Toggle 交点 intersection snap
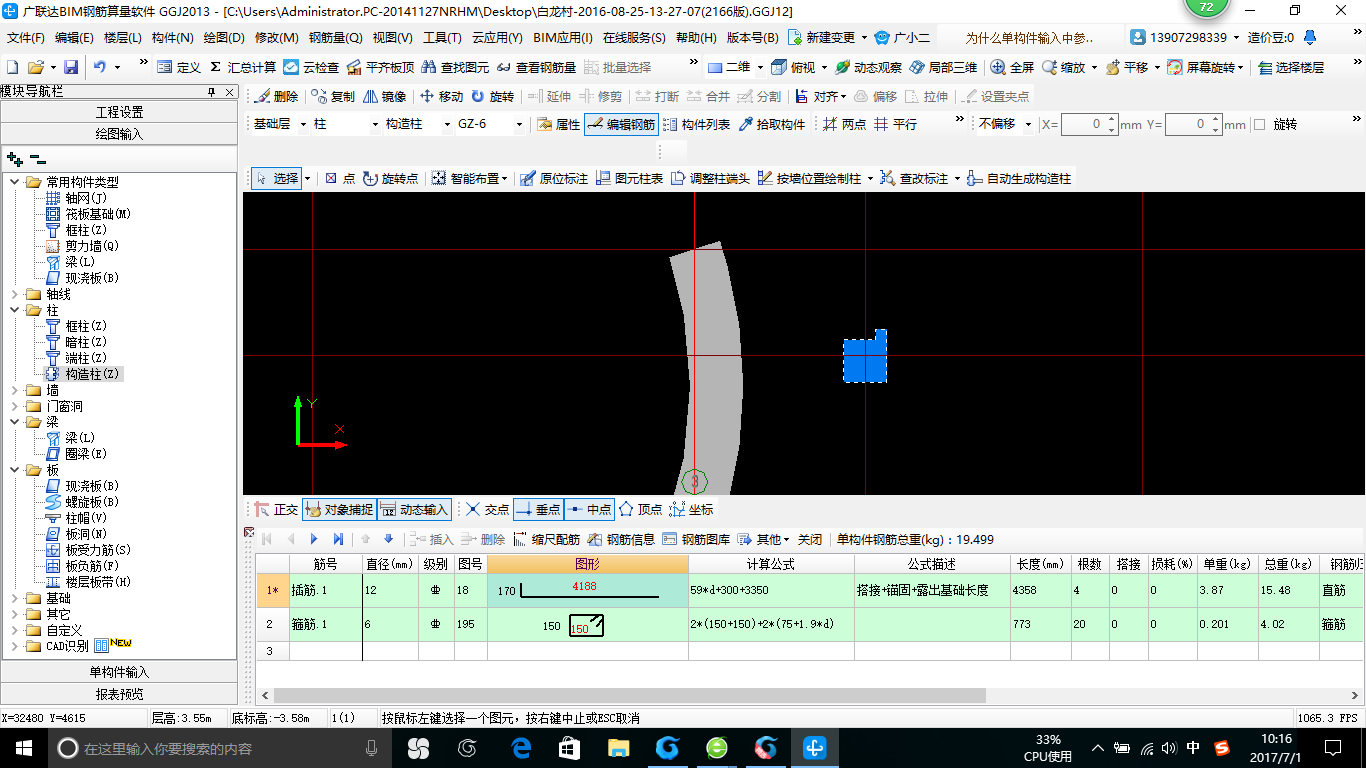Screen dimensions: 1366x768 coord(487,510)
